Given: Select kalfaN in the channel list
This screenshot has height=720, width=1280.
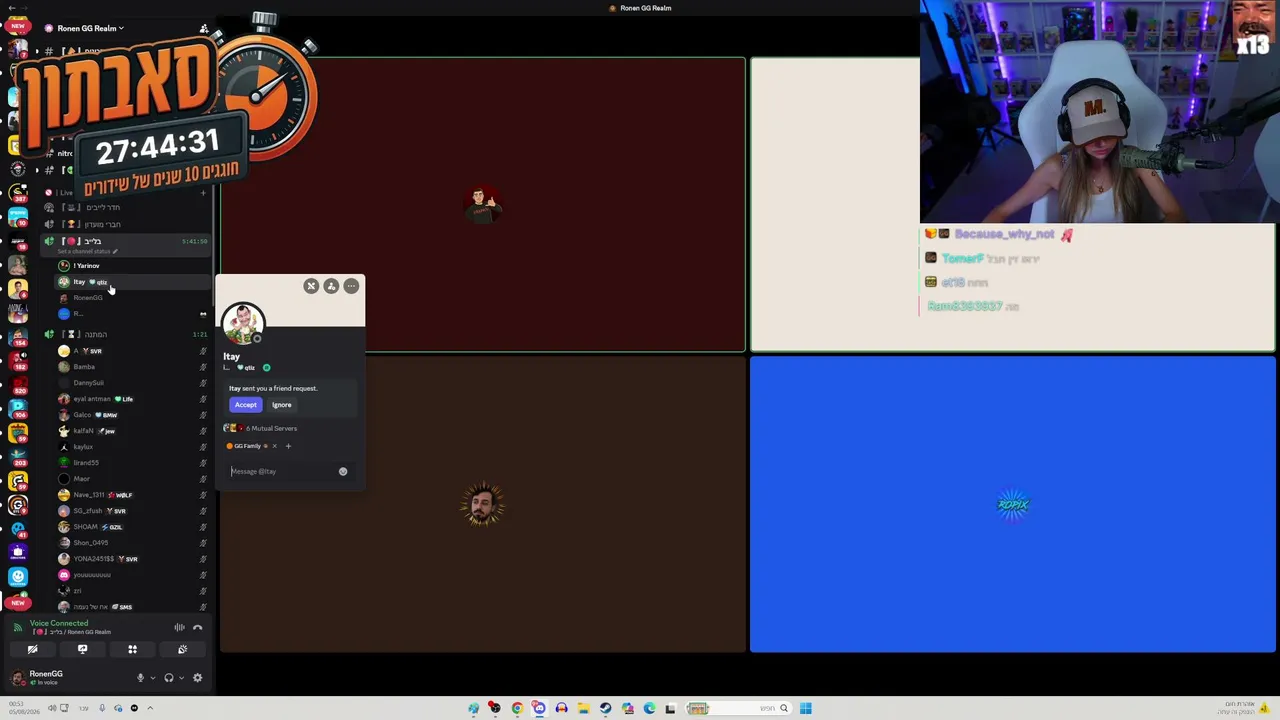Looking at the screenshot, I should (130, 431).
